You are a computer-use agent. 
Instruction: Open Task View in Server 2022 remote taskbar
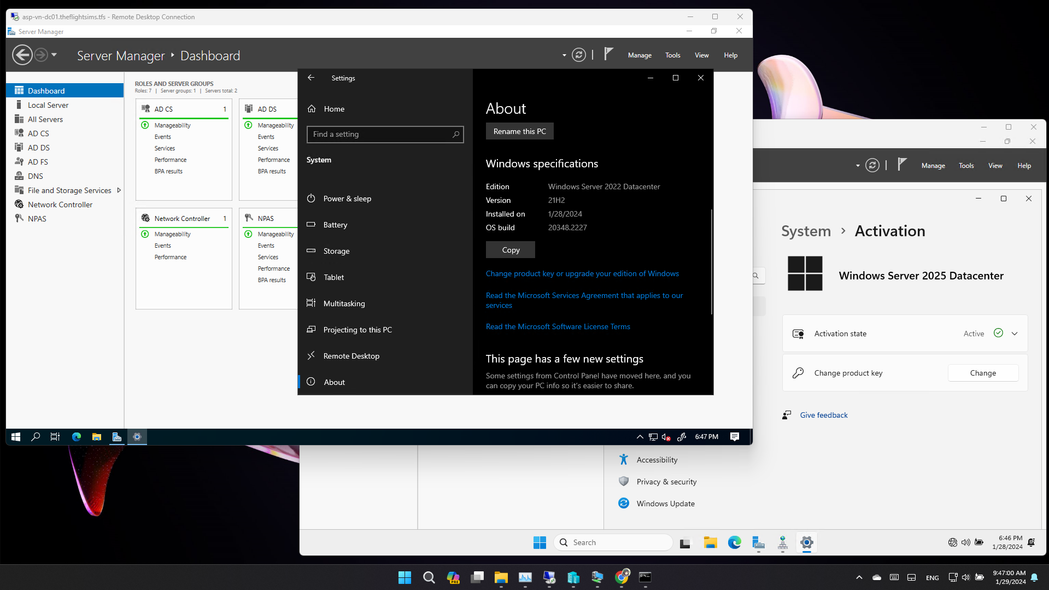pos(56,437)
